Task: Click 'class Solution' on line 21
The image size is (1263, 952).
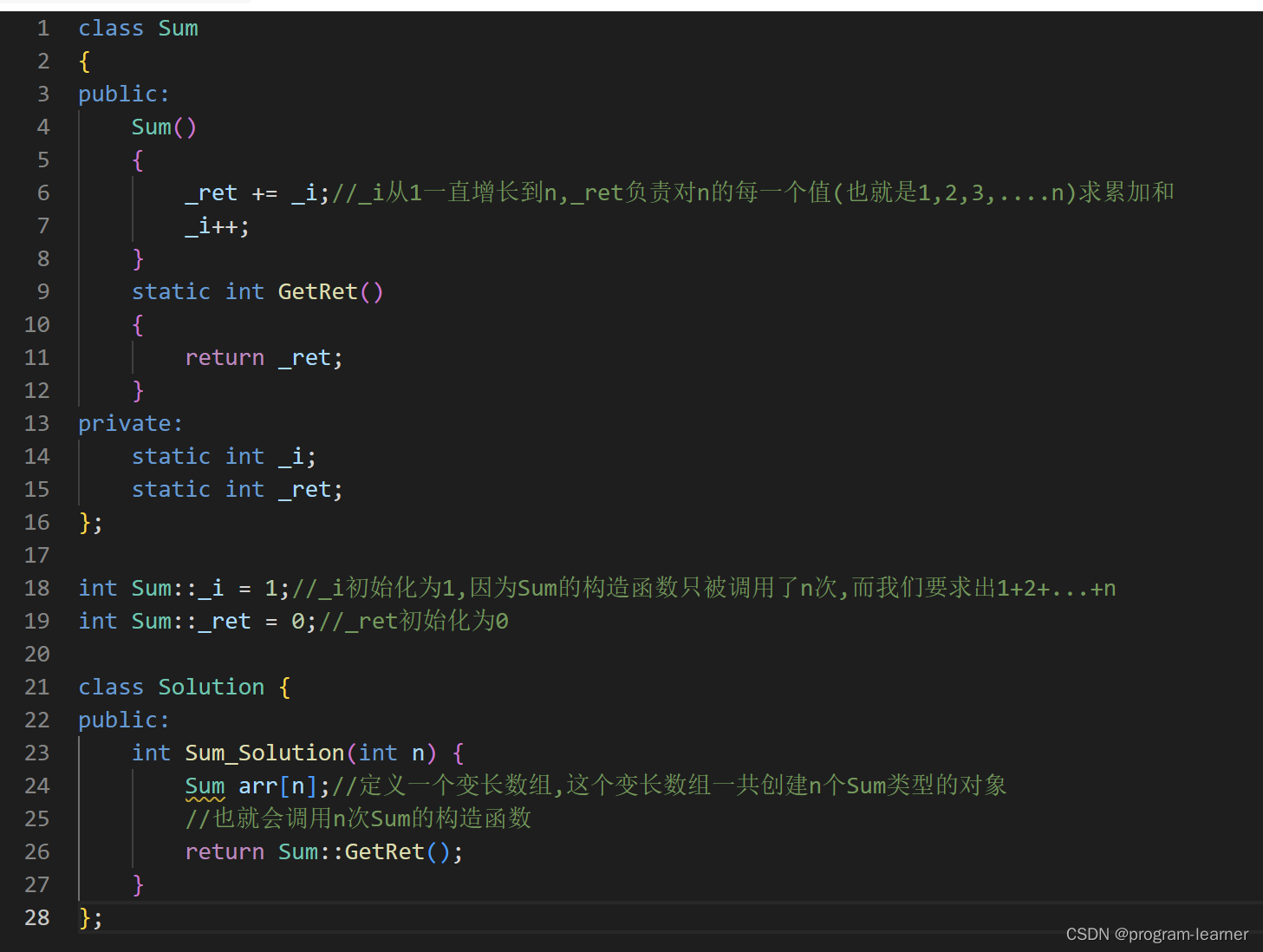Action: coord(172,688)
